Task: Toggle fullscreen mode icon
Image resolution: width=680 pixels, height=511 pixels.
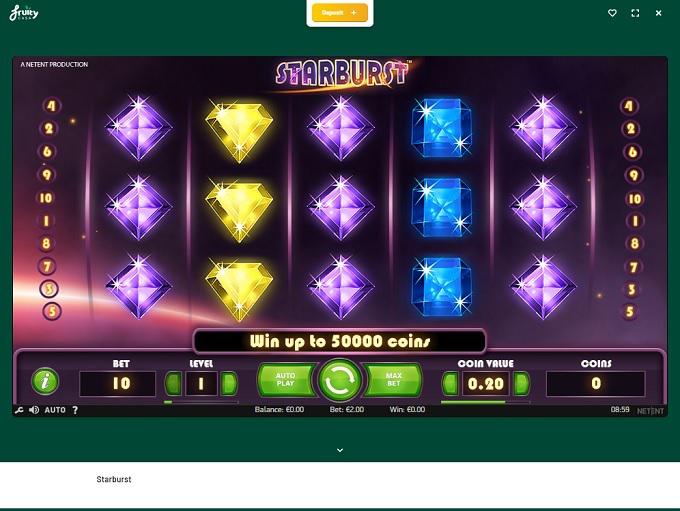Action: [635, 13]
